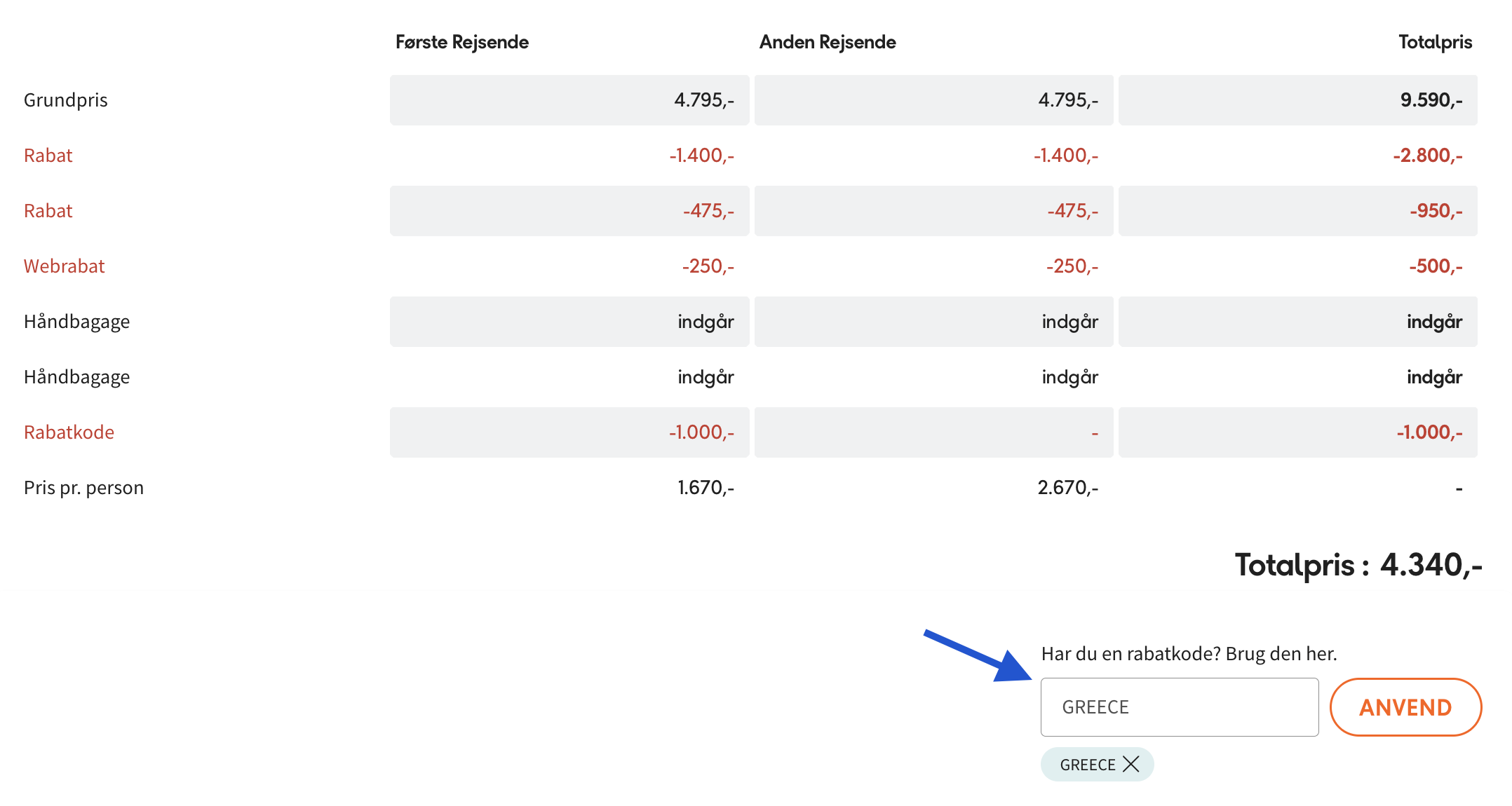The height and width of the screenshot is (806, 1512).
Task: Click the 1.670,- price per person value
Action: click(x=706, y=488)
